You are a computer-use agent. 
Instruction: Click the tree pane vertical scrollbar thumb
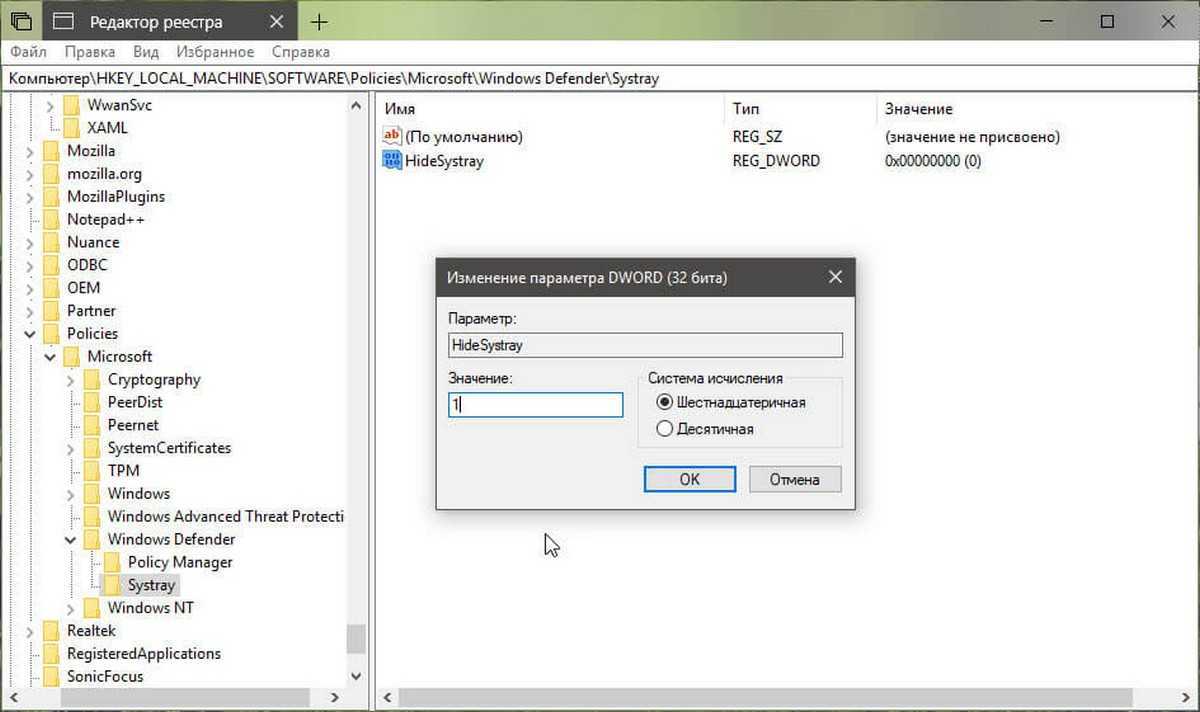pos(355,639)
